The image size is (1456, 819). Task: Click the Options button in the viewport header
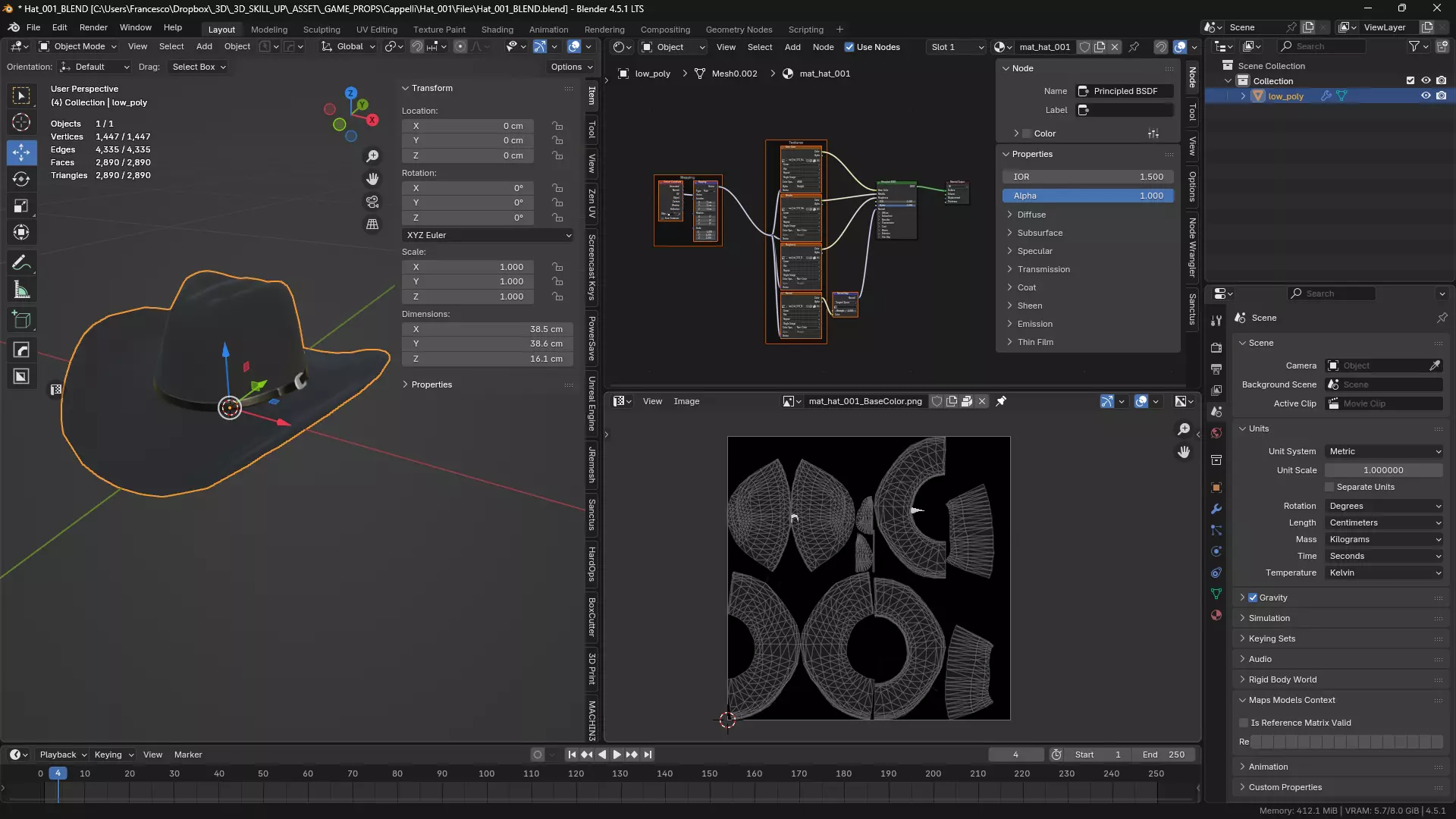point(571,67)
